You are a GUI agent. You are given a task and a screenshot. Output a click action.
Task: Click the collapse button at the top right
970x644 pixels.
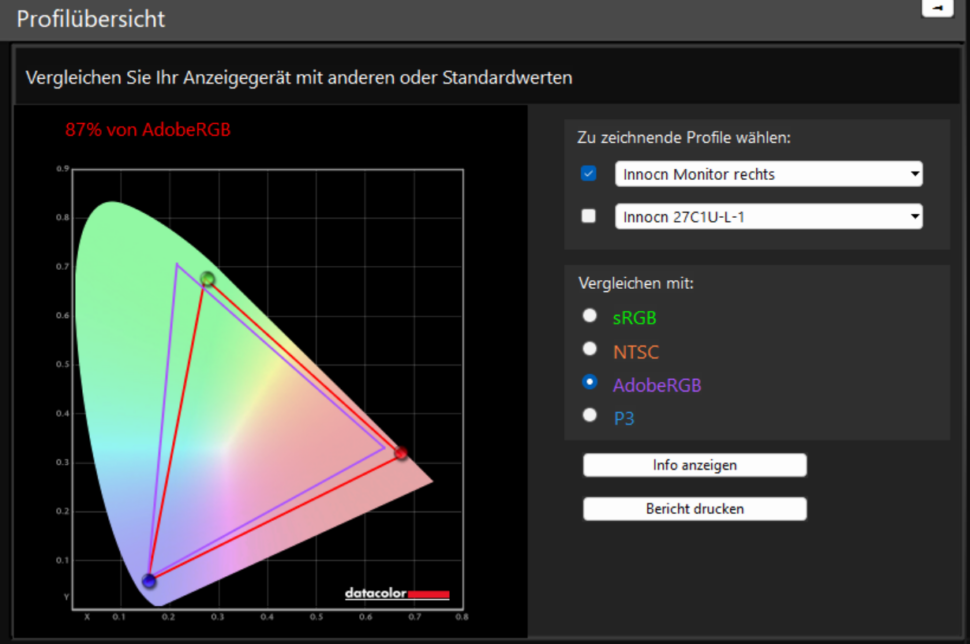click(x=937, y=7)
